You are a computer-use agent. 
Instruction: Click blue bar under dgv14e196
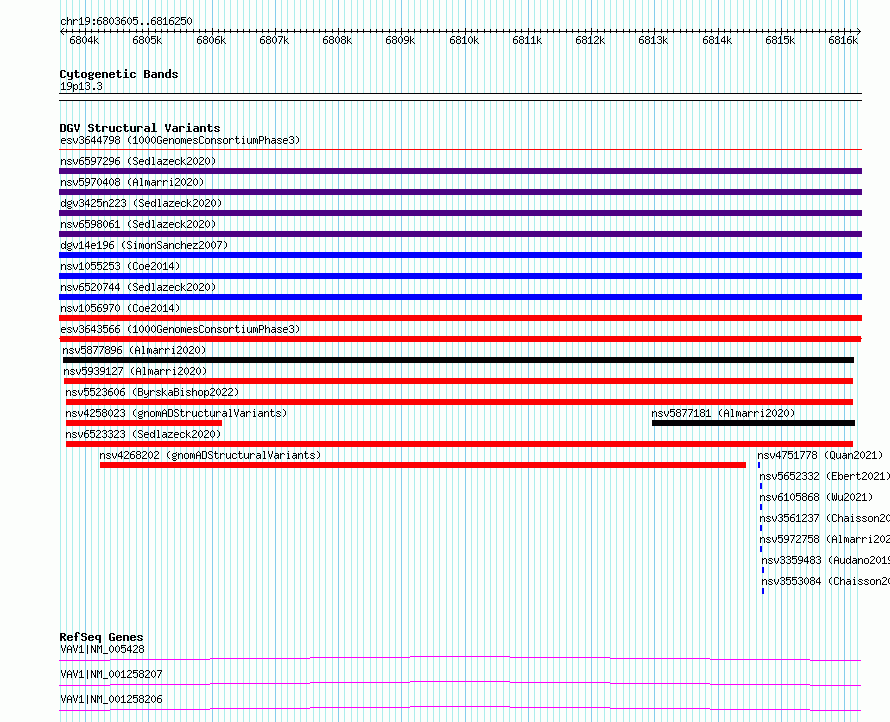coord(460,255)
